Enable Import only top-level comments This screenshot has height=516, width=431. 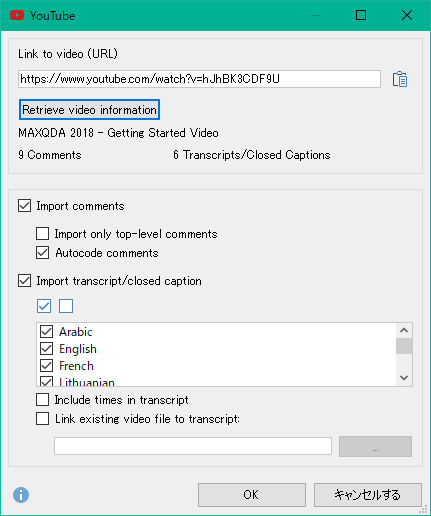[43, 234]
